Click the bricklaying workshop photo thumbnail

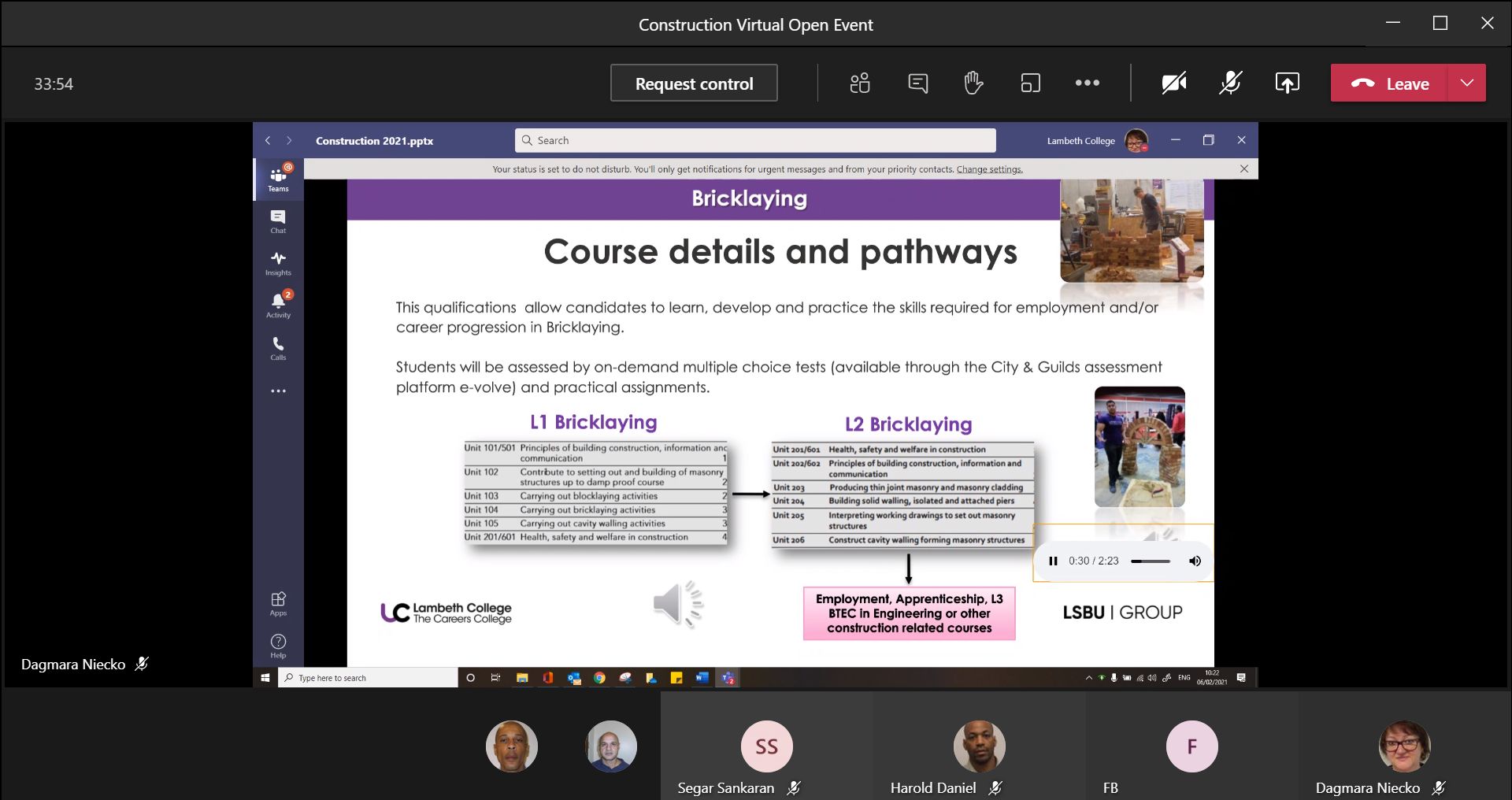[1132, 230]
